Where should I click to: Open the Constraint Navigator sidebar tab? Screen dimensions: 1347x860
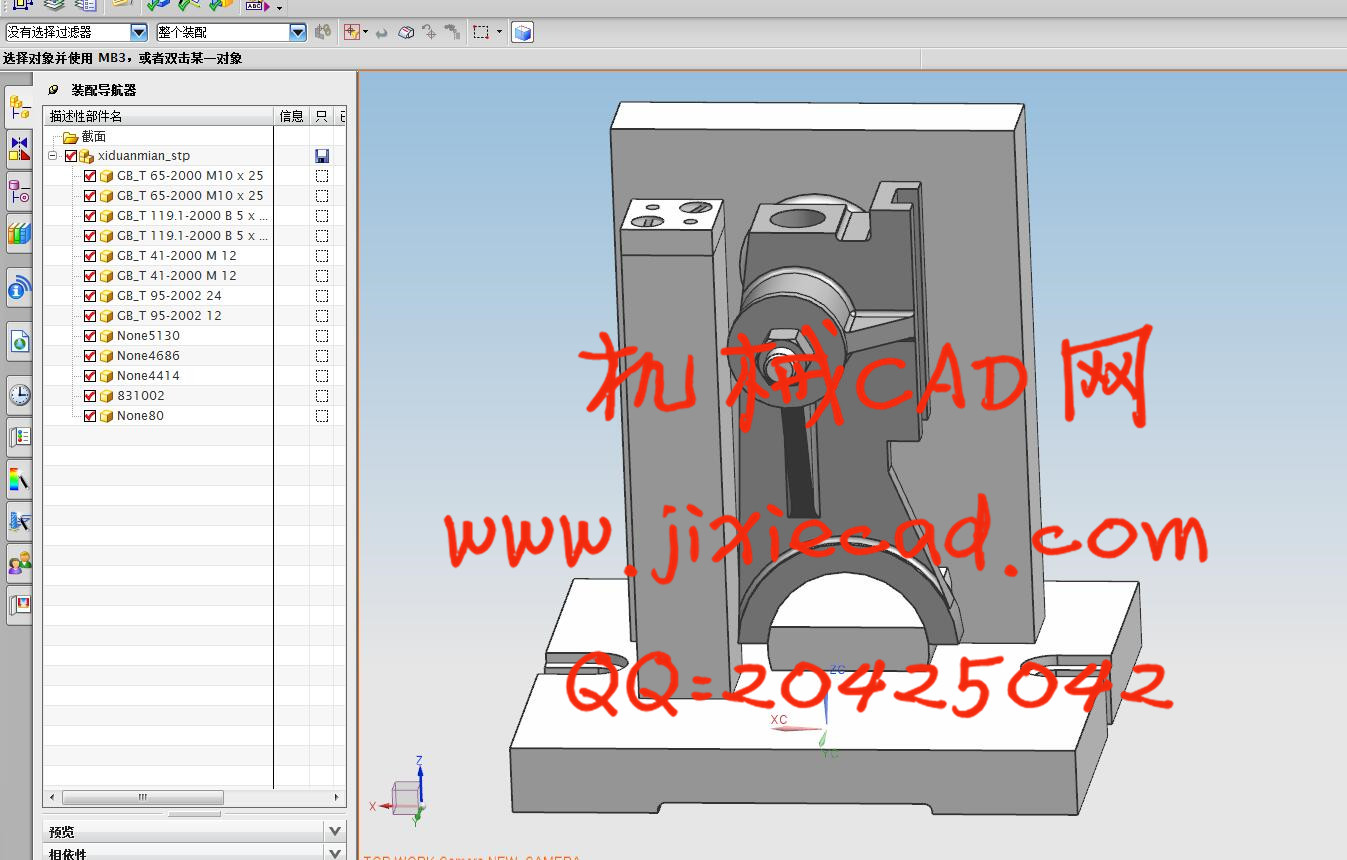click(x=19, y=149)
